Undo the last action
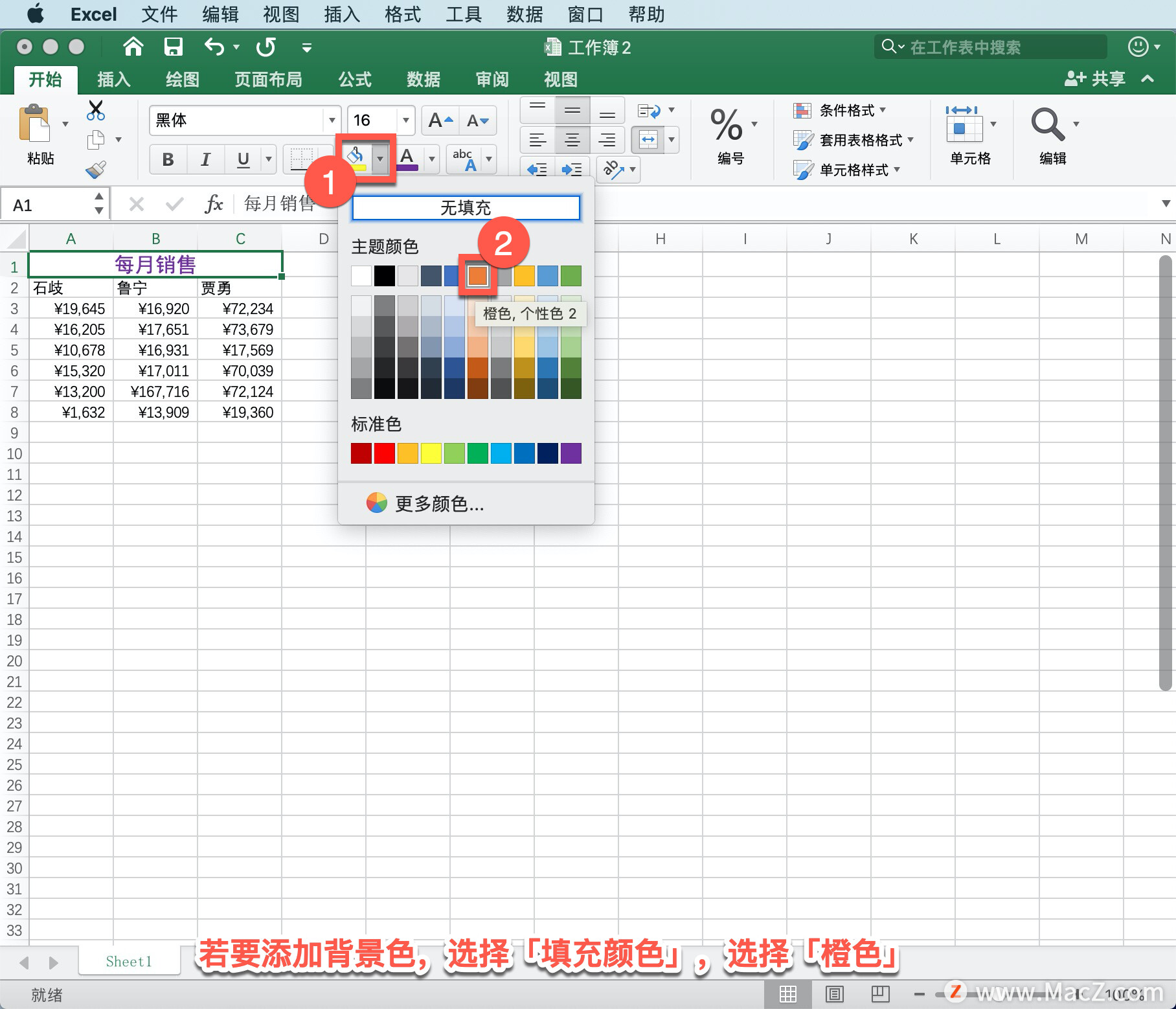The image size is (1176, 1009). (x=214, y=47)
